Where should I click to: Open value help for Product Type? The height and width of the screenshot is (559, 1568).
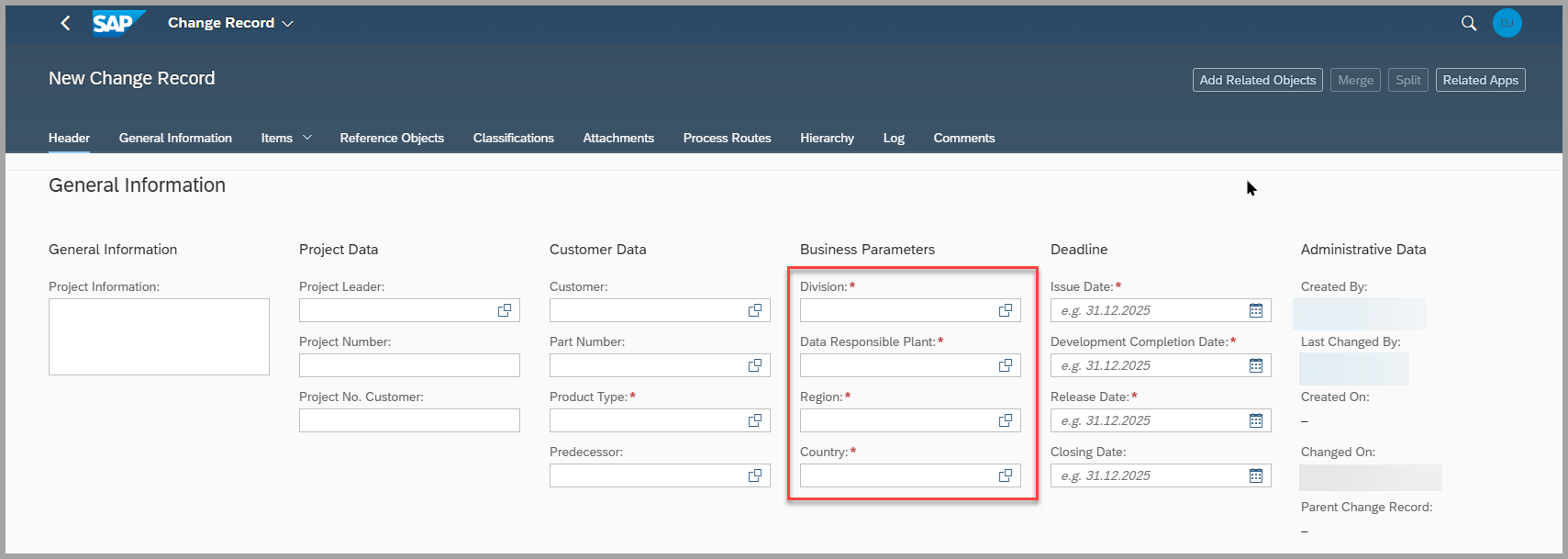tap(755, 420)
